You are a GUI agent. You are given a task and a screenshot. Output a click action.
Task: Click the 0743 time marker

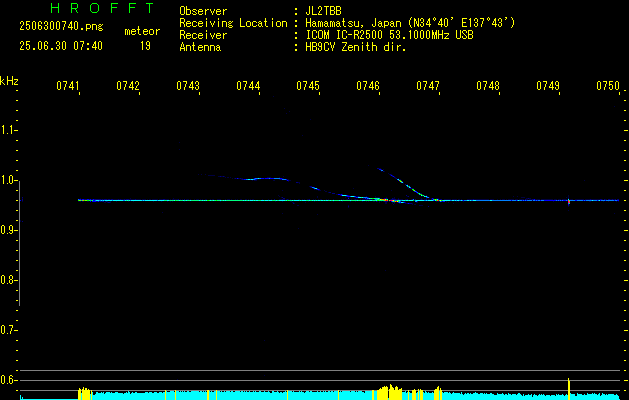188,86
